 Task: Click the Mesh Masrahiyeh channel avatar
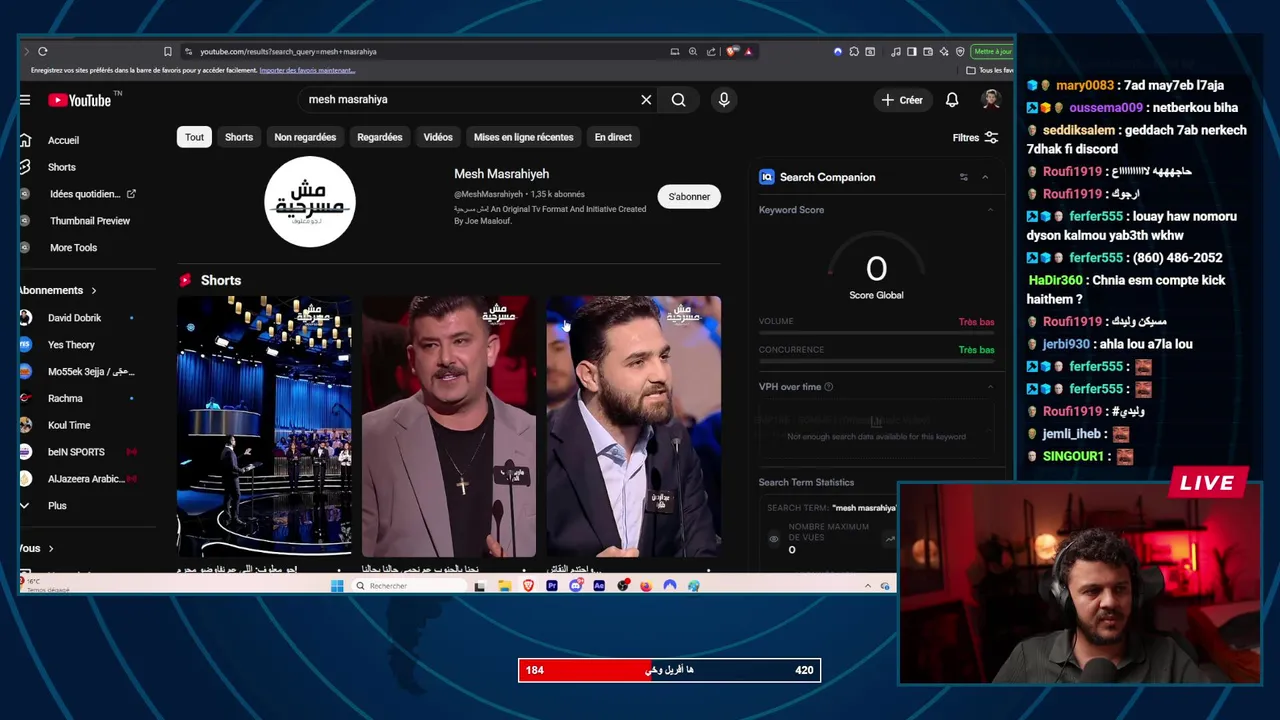click(310, 202)
